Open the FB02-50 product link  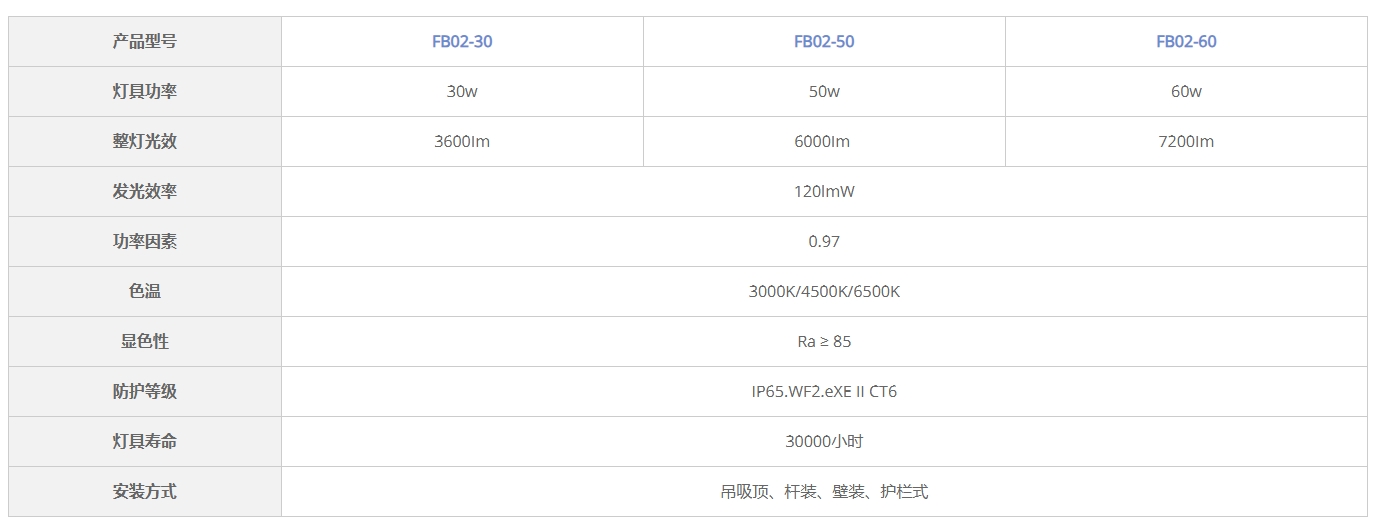(x=824, y=42)
